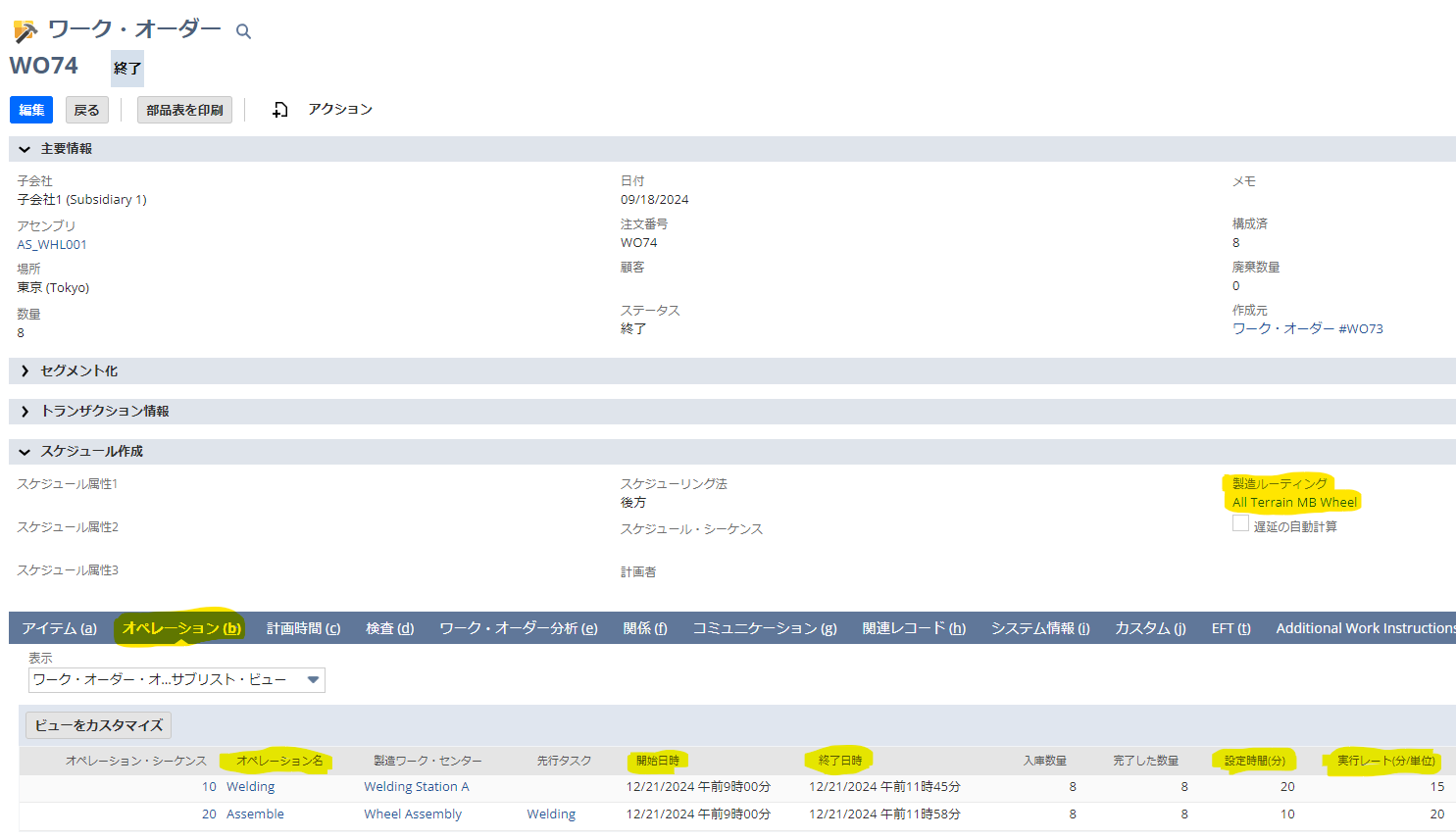The image size is (1456, 839).
Task: Click the 戻る button
Action: [x=87, y=110]
